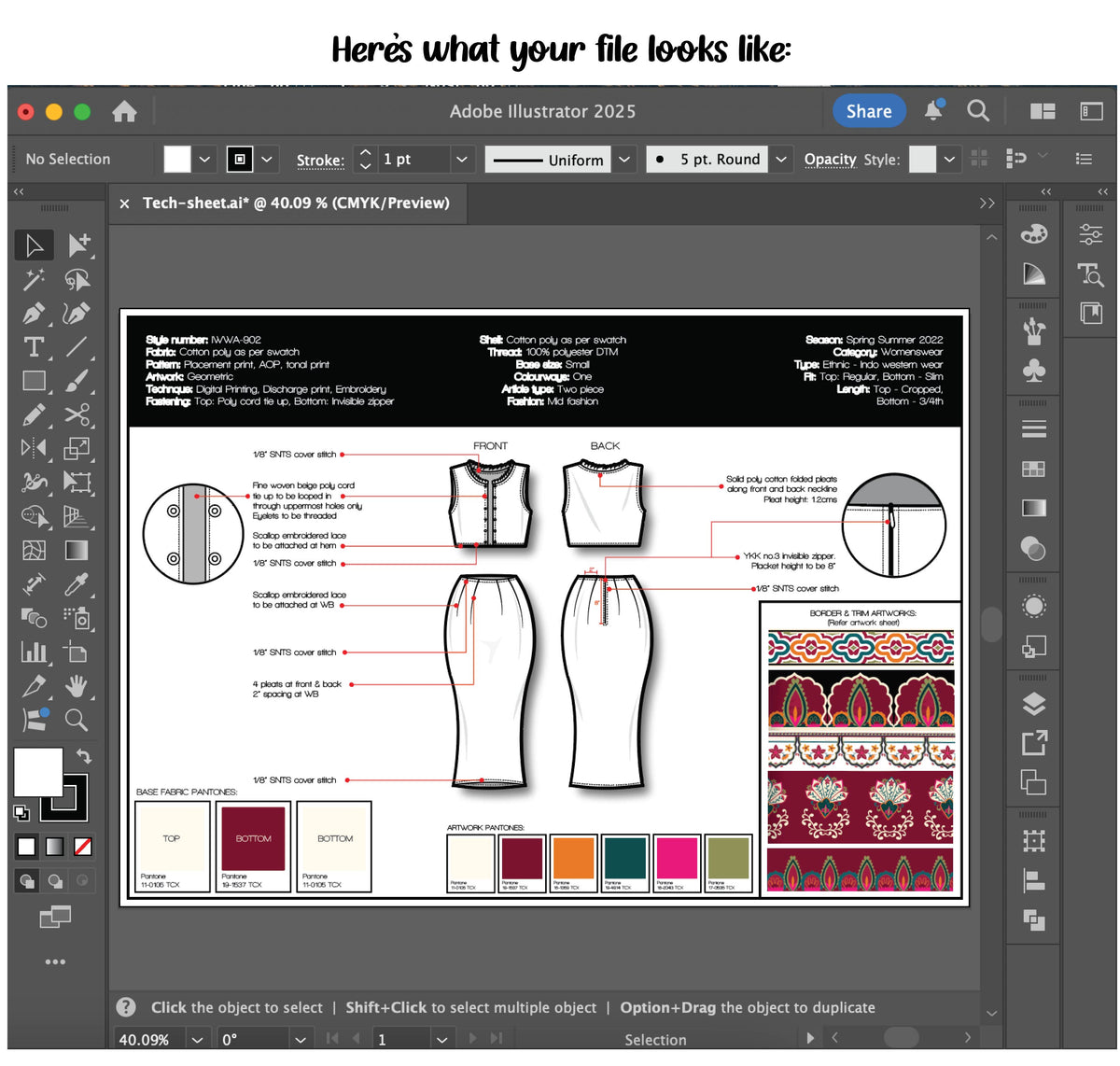Open the Align panel icon
The width and height of the screenshot is (1120, 1066).
pyautogui.click(x=1033, y=880)
